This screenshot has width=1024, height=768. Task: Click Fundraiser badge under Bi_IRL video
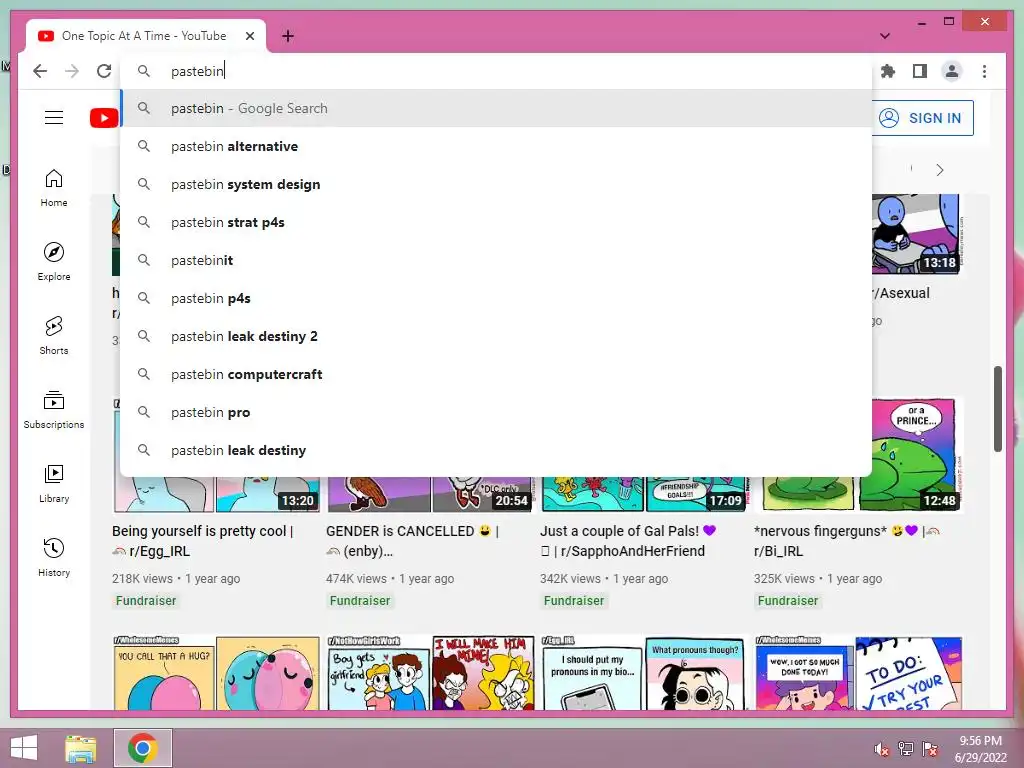pos(788,601)
